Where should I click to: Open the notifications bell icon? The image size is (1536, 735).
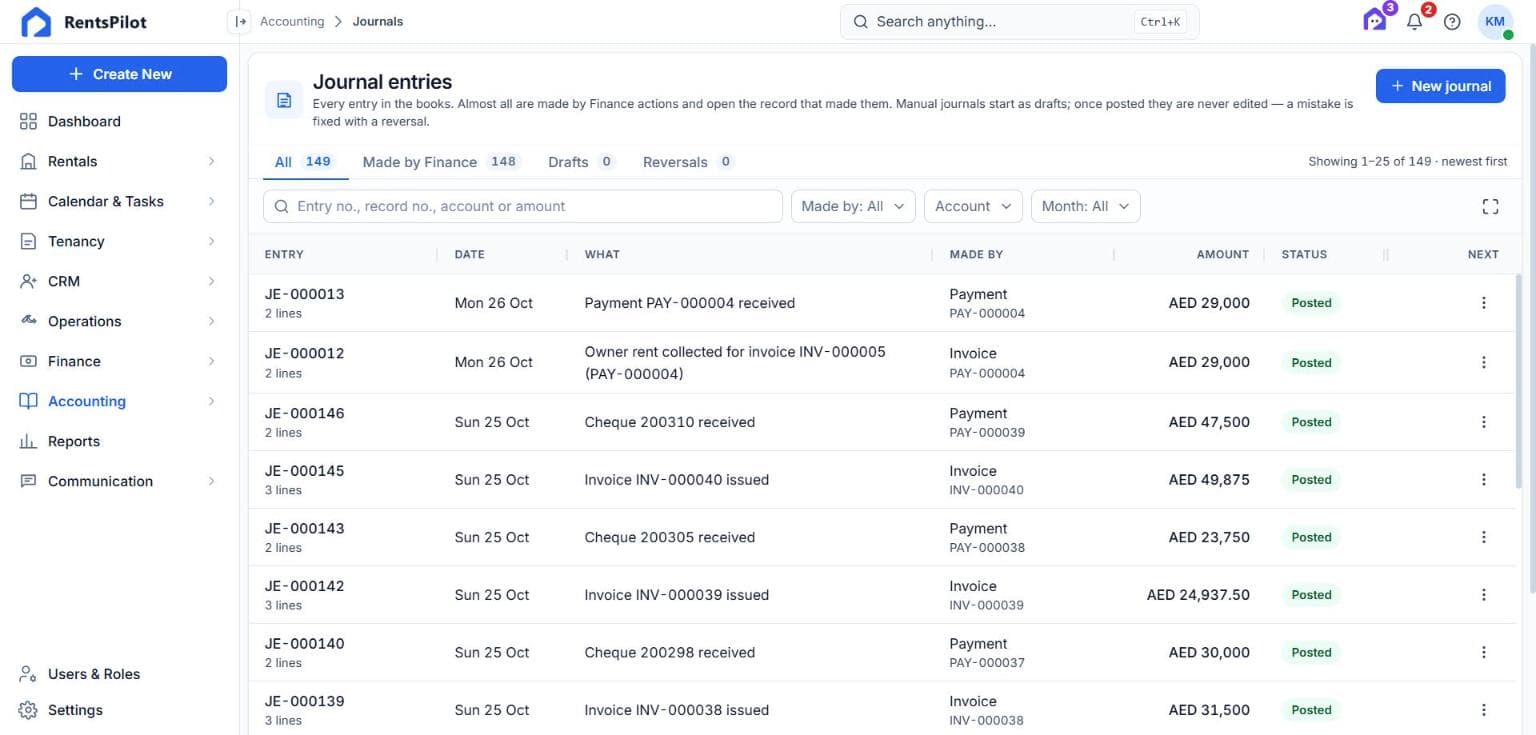(x=1414, y=21)
